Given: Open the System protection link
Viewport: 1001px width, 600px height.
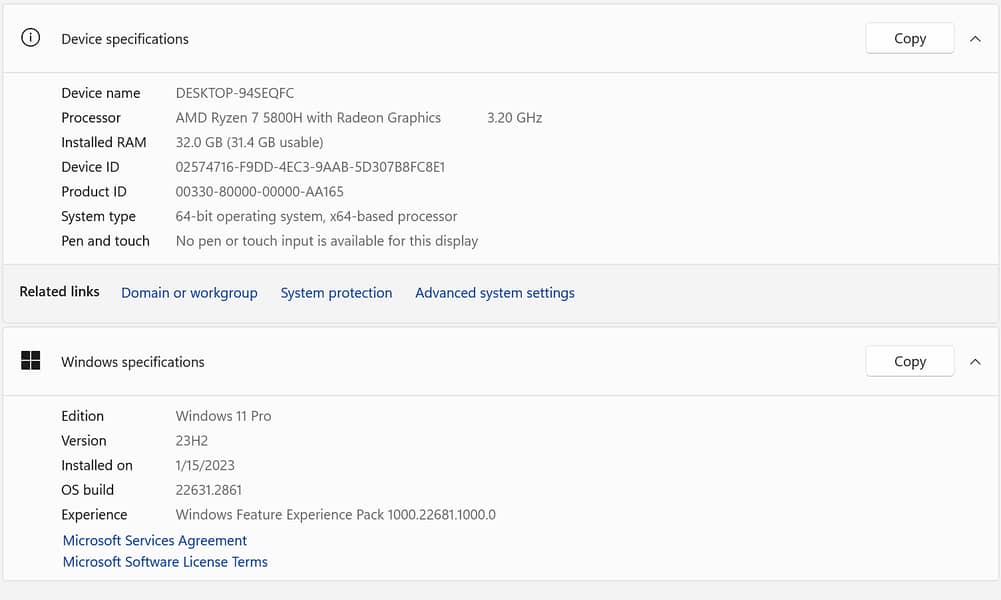Looking at the screenshot, I should coord(336,293).
